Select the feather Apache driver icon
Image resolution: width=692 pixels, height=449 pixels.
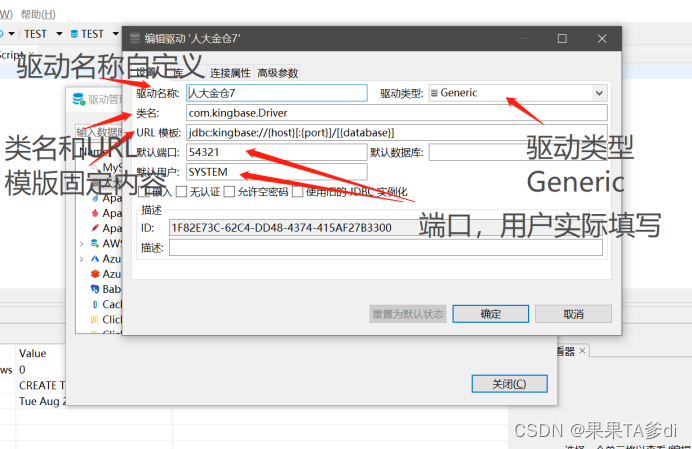point(95,228)
